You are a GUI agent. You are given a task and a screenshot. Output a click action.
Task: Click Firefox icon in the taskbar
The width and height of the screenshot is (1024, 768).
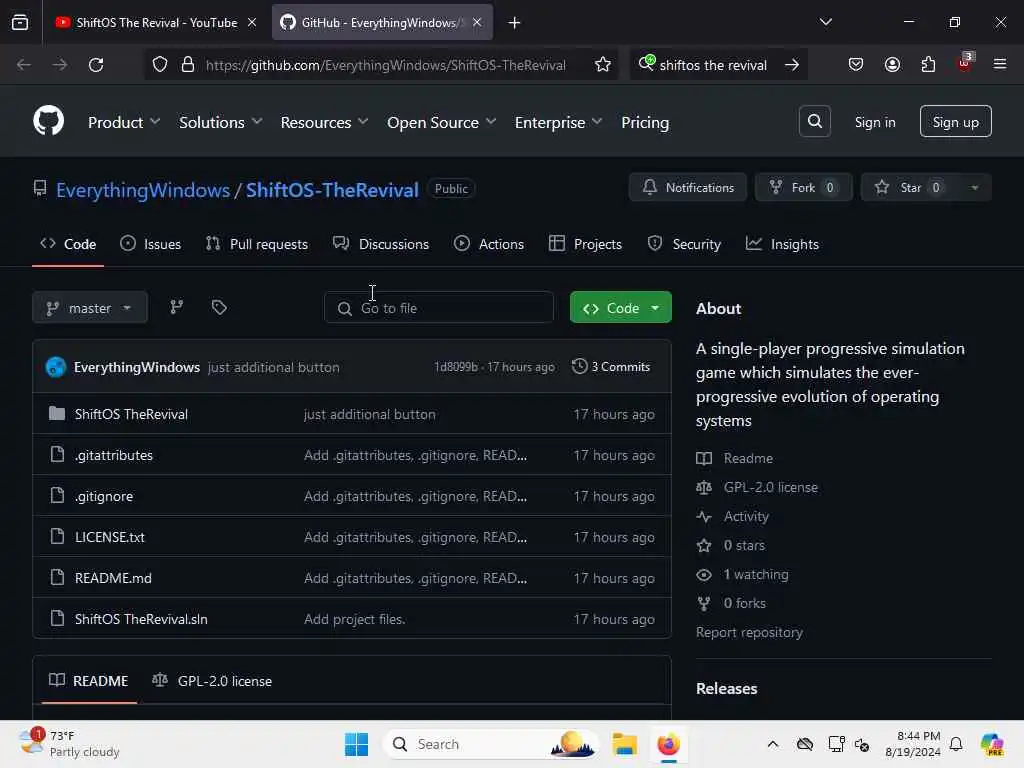click(x=668, y=744)
